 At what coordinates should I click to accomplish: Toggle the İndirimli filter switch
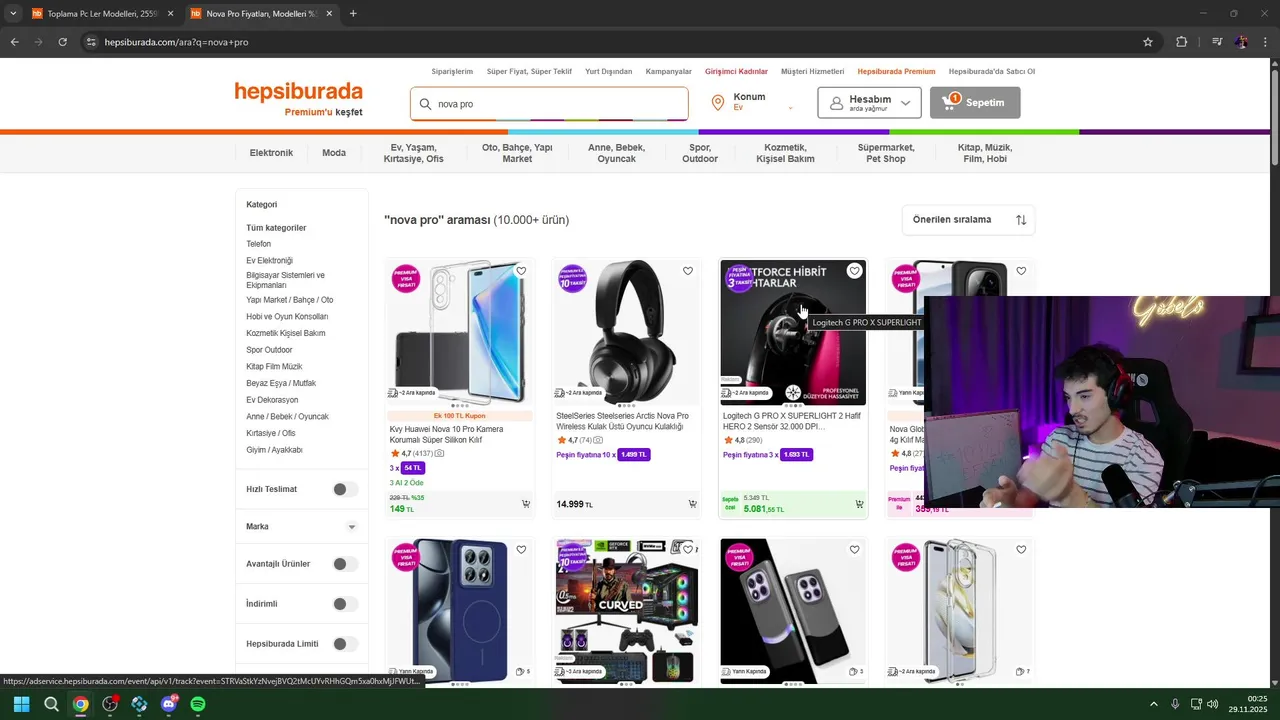345,604
